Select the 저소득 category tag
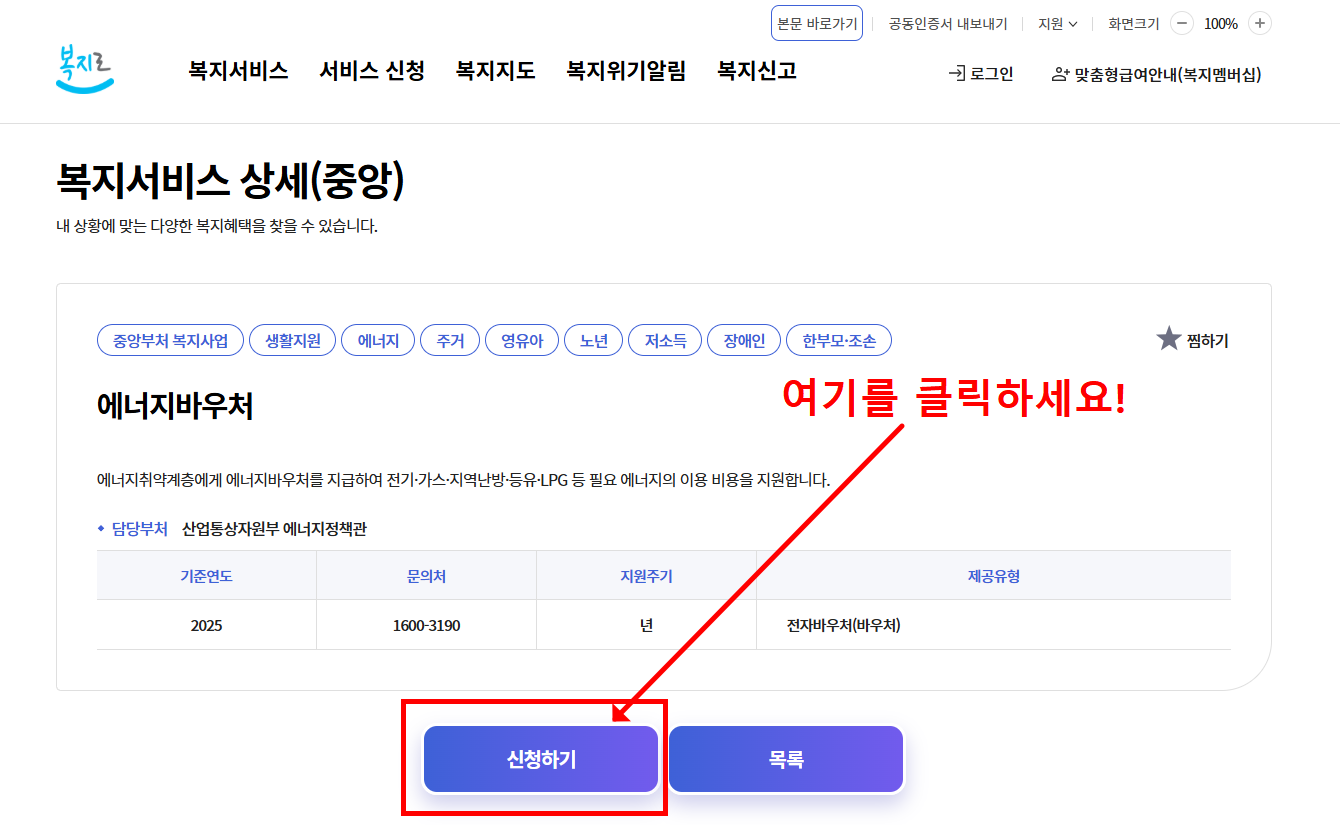Viewport: 1340px width, 825px height. [x=664, y=339]
